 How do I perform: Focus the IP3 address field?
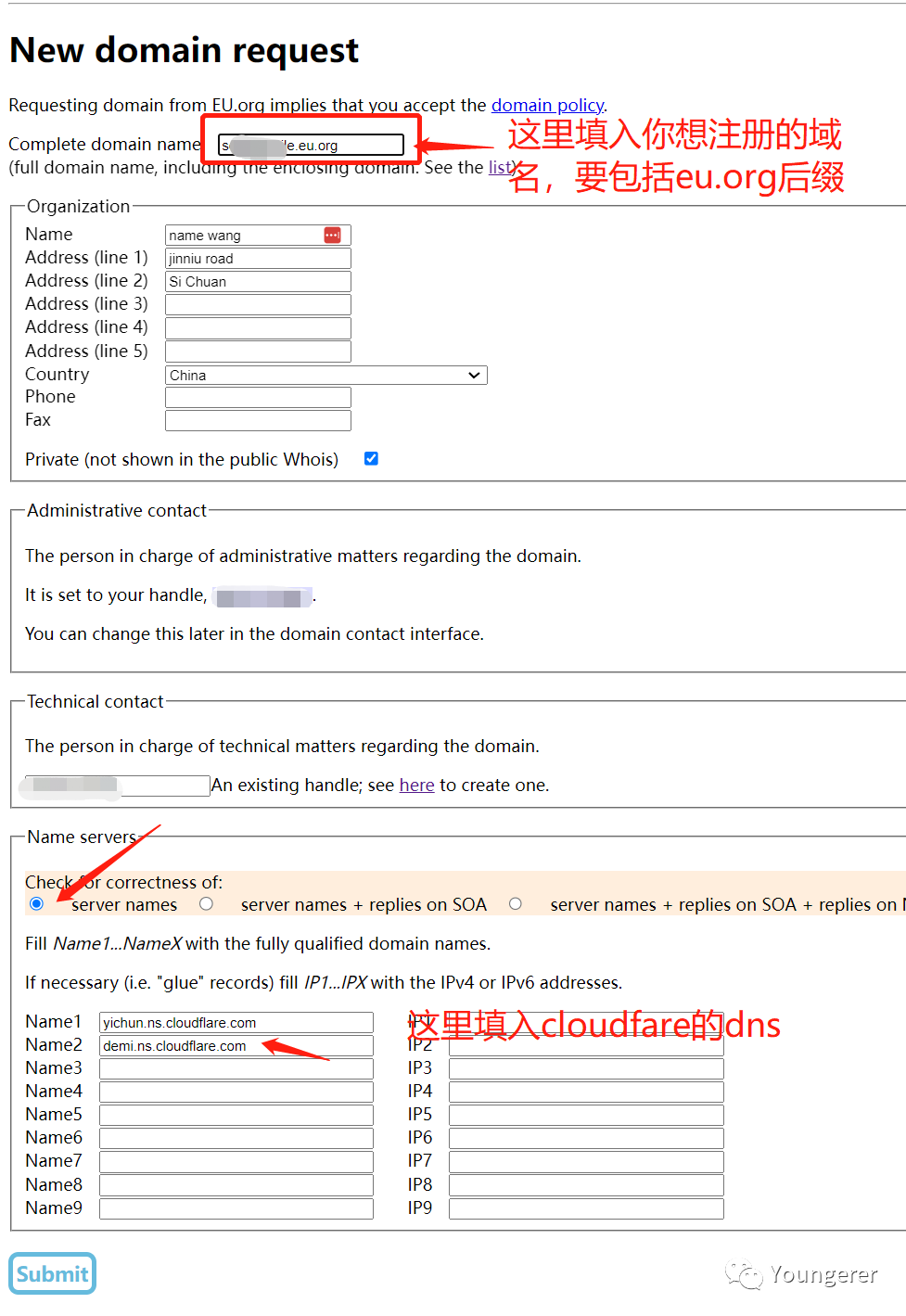586,1068
